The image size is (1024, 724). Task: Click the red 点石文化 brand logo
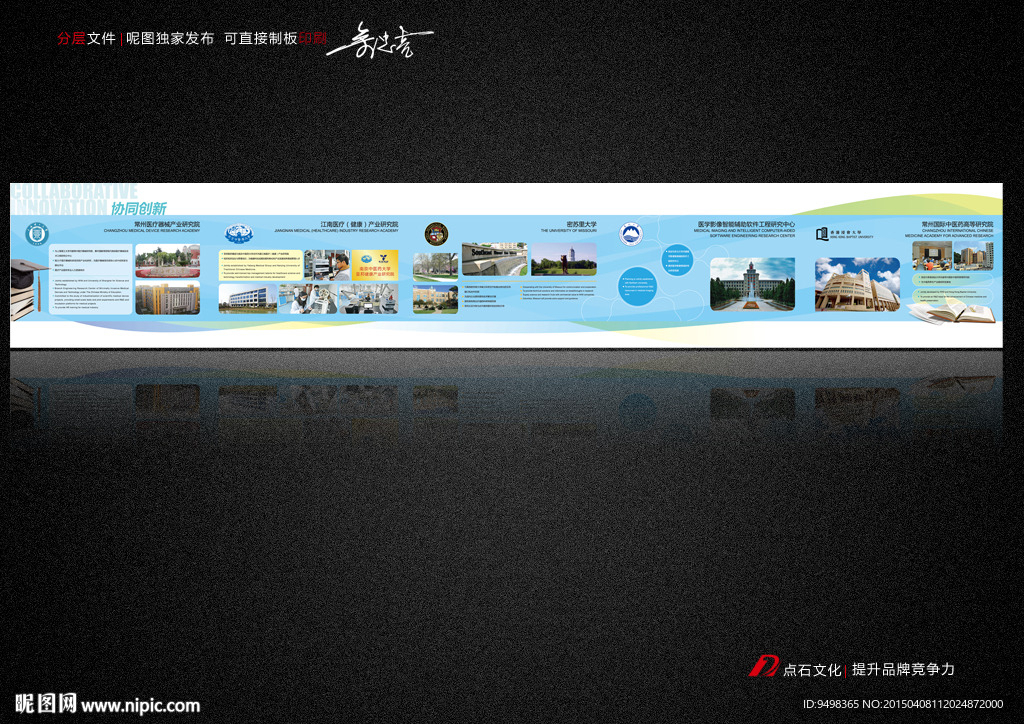click(763, 666)
